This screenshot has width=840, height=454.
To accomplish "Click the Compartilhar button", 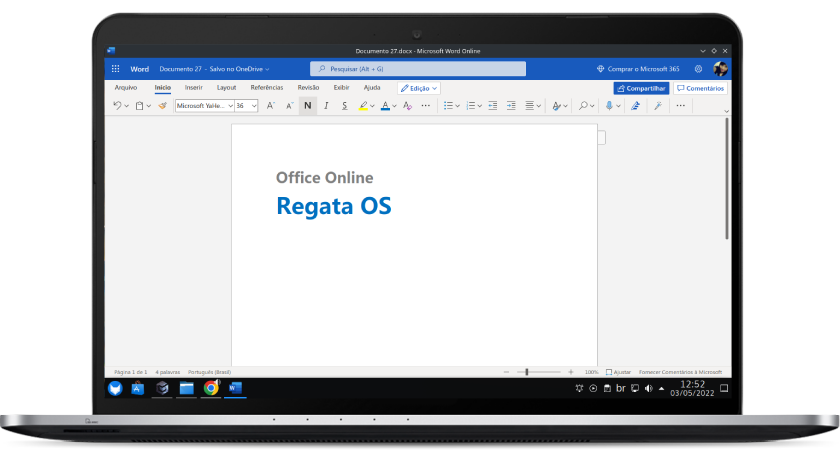I will click(x=641, y=88).
